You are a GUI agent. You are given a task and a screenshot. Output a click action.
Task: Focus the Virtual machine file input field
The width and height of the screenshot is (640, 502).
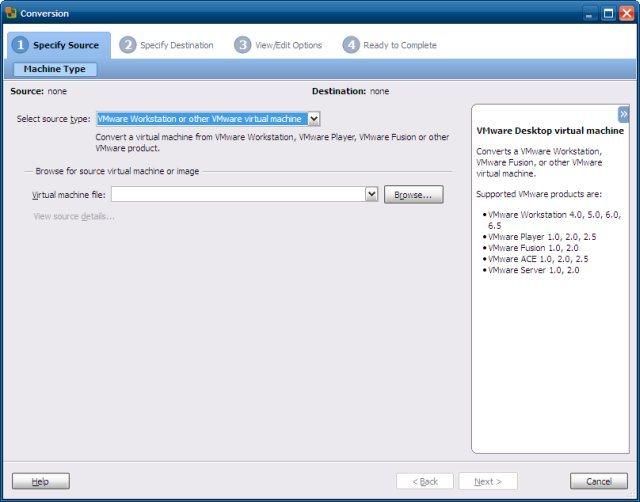pyautogui.click(x=238, y=194)
